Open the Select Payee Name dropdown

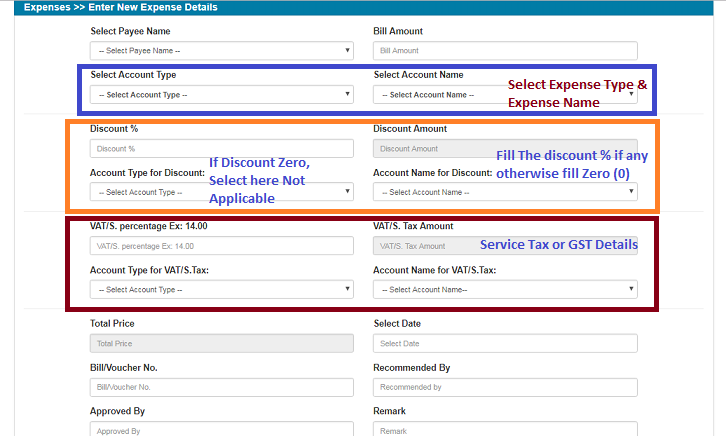click(221, 50)
